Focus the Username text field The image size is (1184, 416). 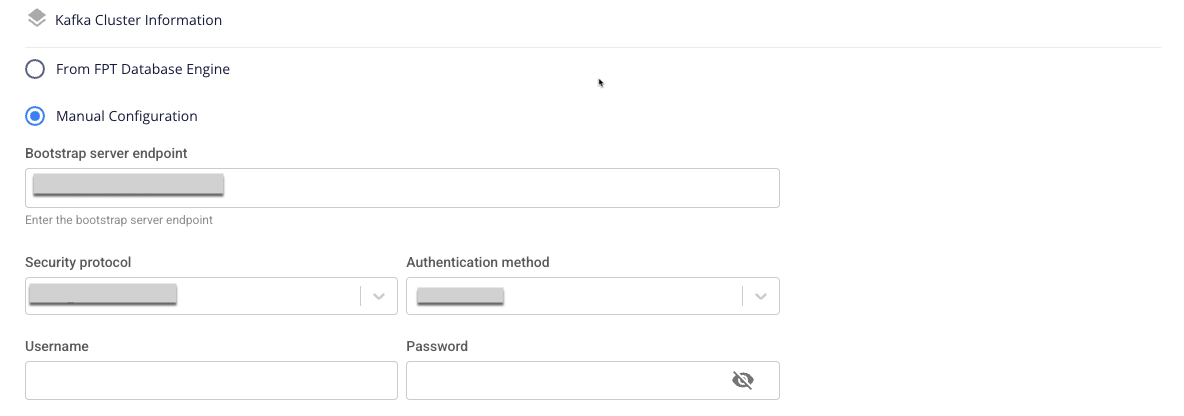coord(211,380)
